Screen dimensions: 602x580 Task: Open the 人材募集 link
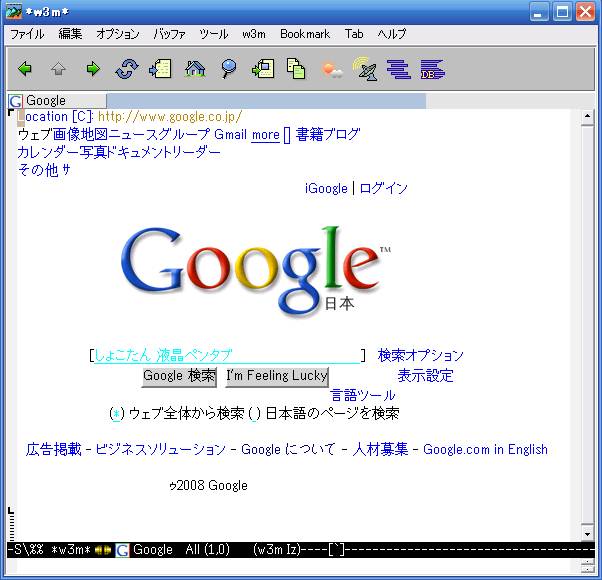[380, 449]
